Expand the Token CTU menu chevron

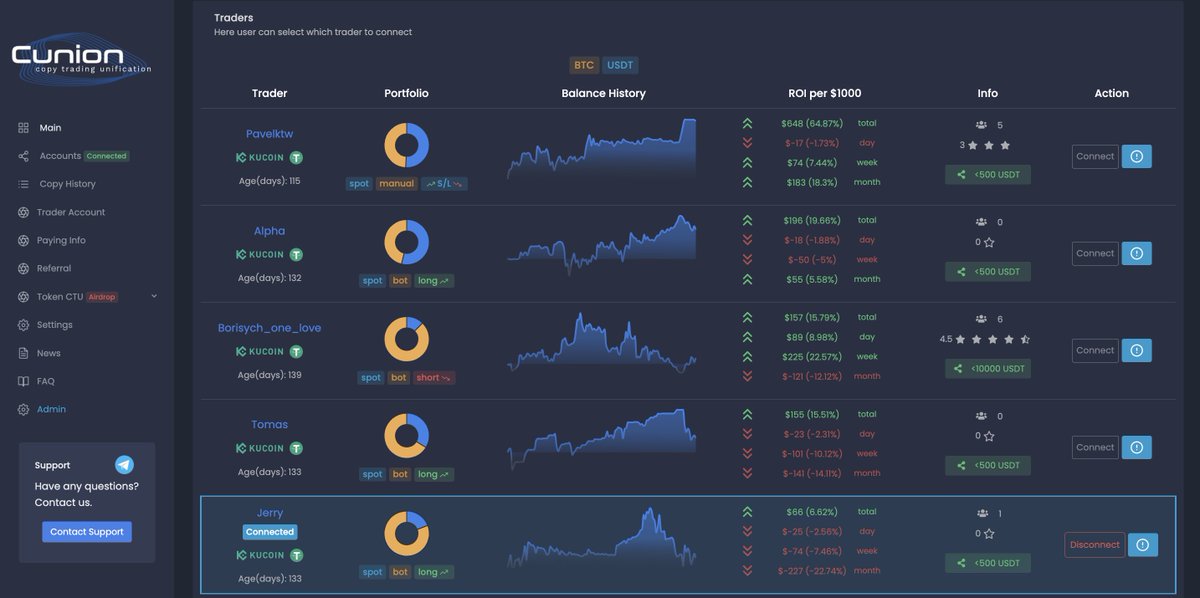[154, 296]
